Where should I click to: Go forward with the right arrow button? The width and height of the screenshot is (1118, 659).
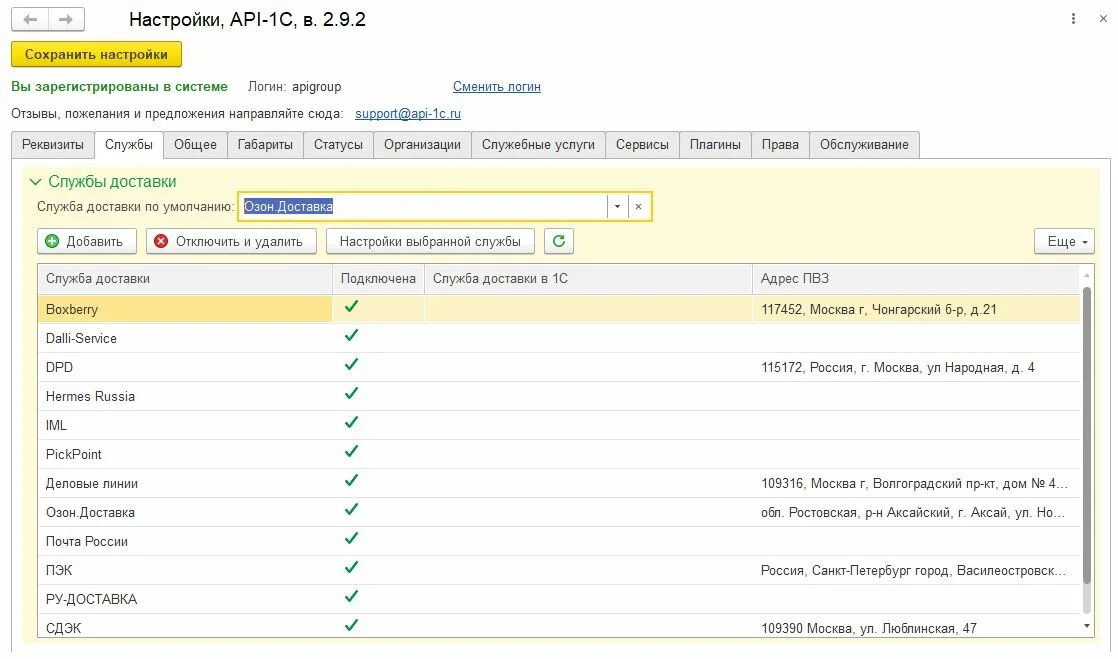click(66, 19)
